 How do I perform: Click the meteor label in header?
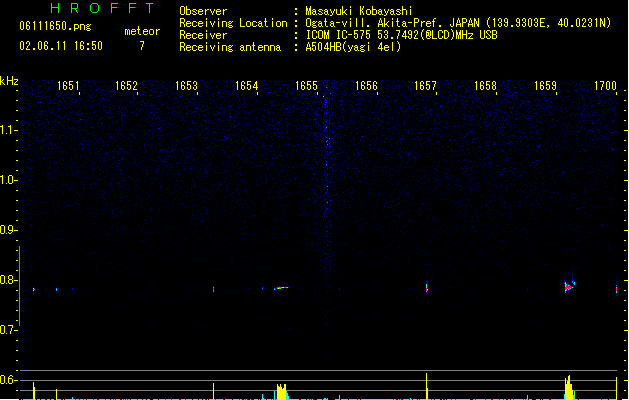(x=142, y=31)
